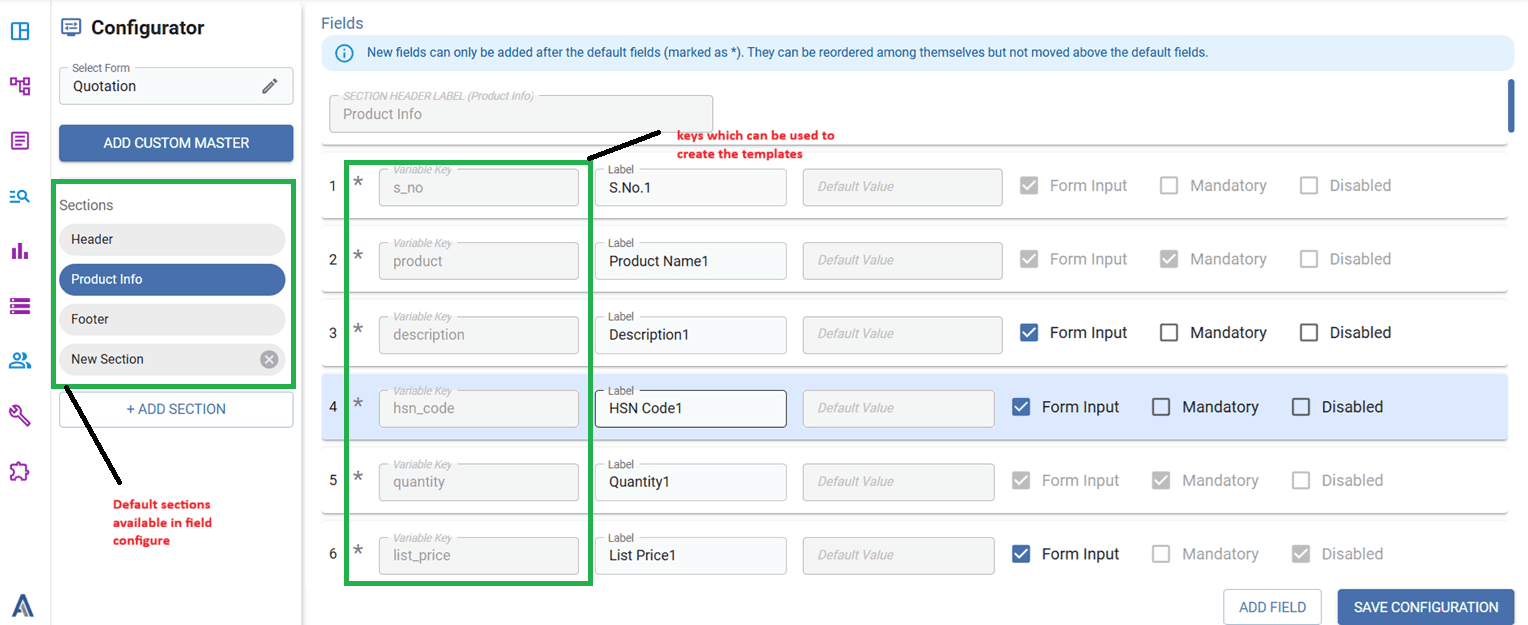
Task: Open the dashboard layout icon in sidebar
Action: 20,31
